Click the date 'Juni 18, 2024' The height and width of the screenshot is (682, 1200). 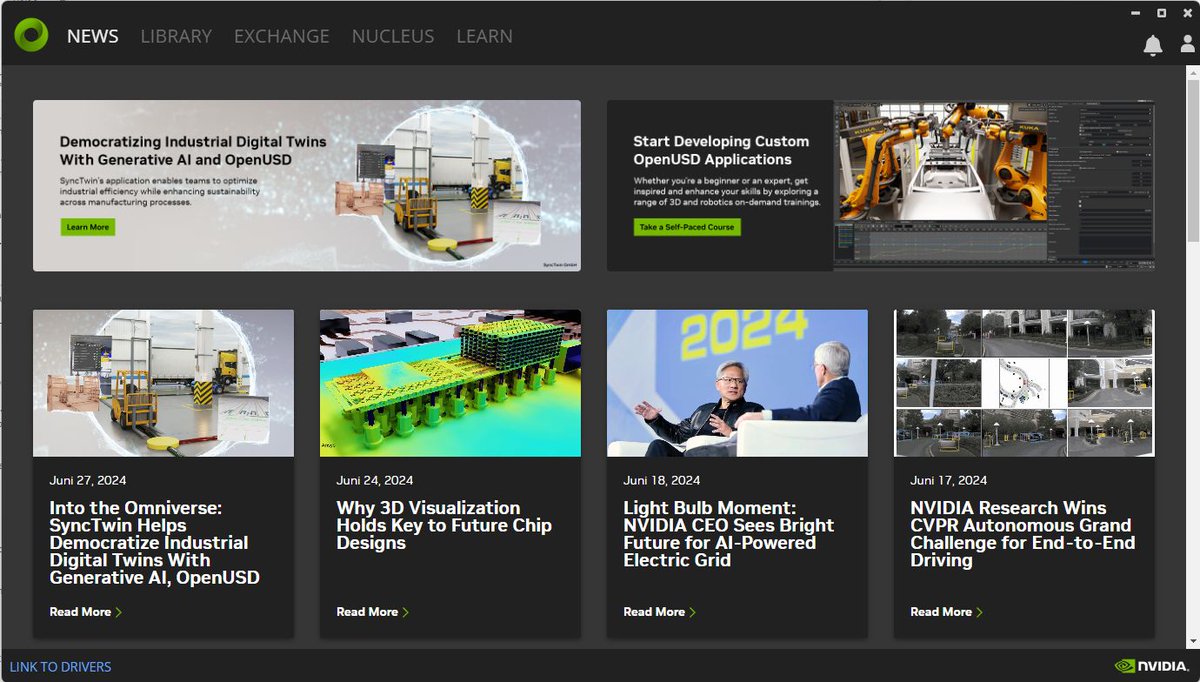662,480
